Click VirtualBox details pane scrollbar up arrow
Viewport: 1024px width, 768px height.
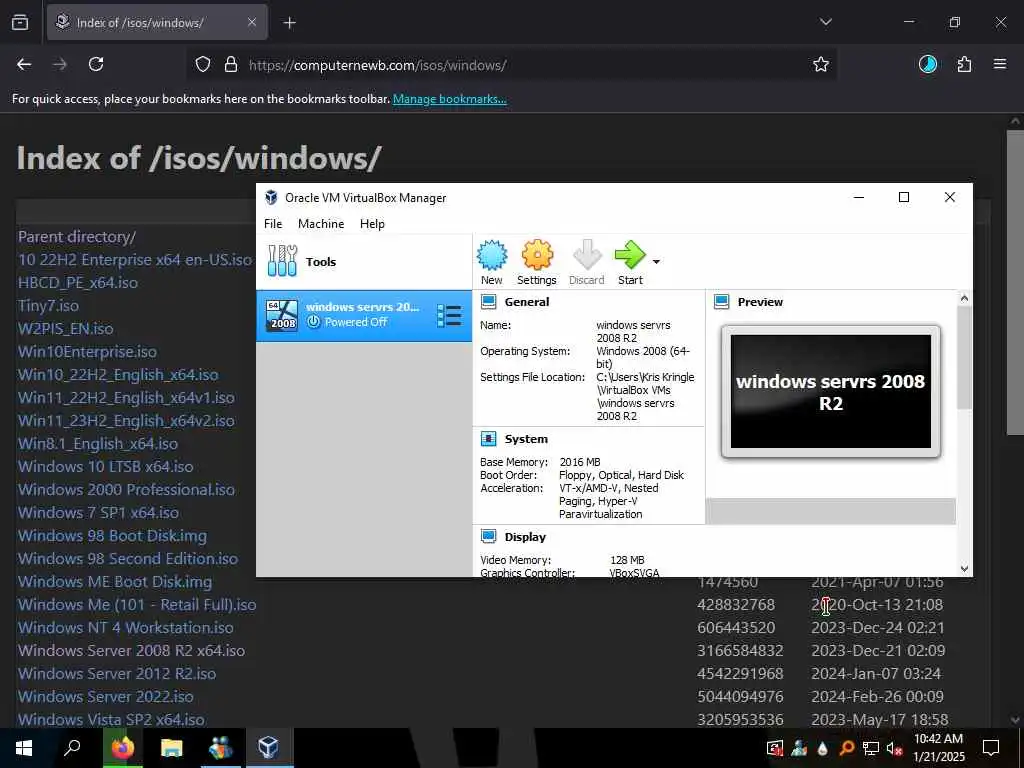964,298
